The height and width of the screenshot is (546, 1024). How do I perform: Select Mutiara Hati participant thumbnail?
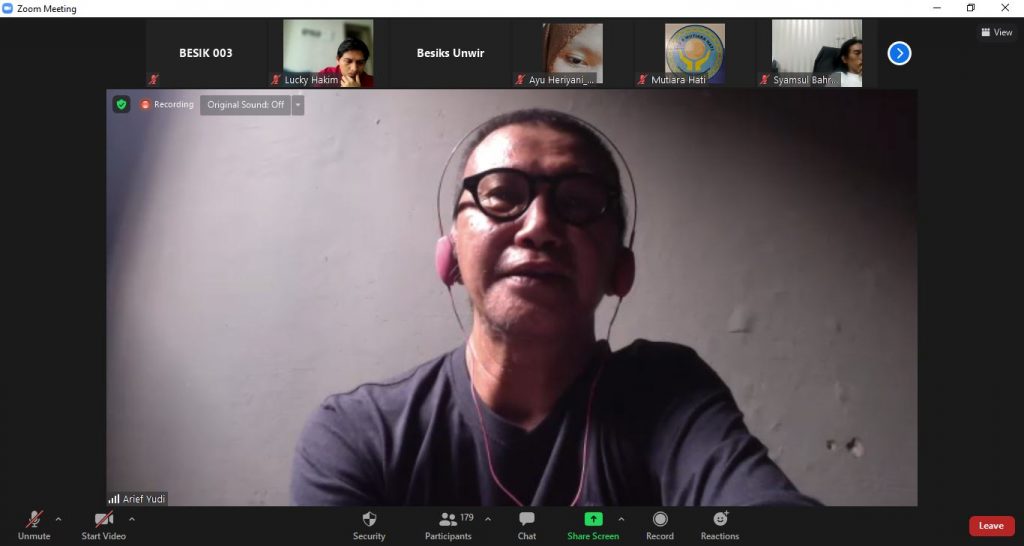point(695,53)
